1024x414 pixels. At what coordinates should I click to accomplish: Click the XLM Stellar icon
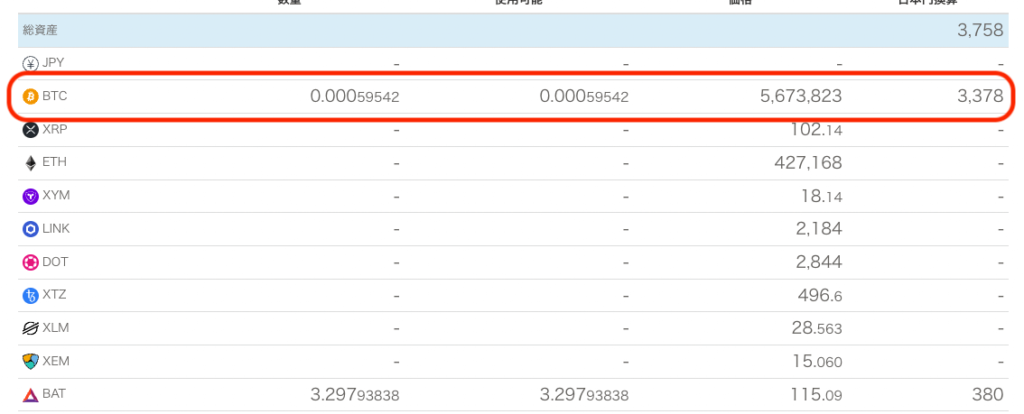pos(31,328)
